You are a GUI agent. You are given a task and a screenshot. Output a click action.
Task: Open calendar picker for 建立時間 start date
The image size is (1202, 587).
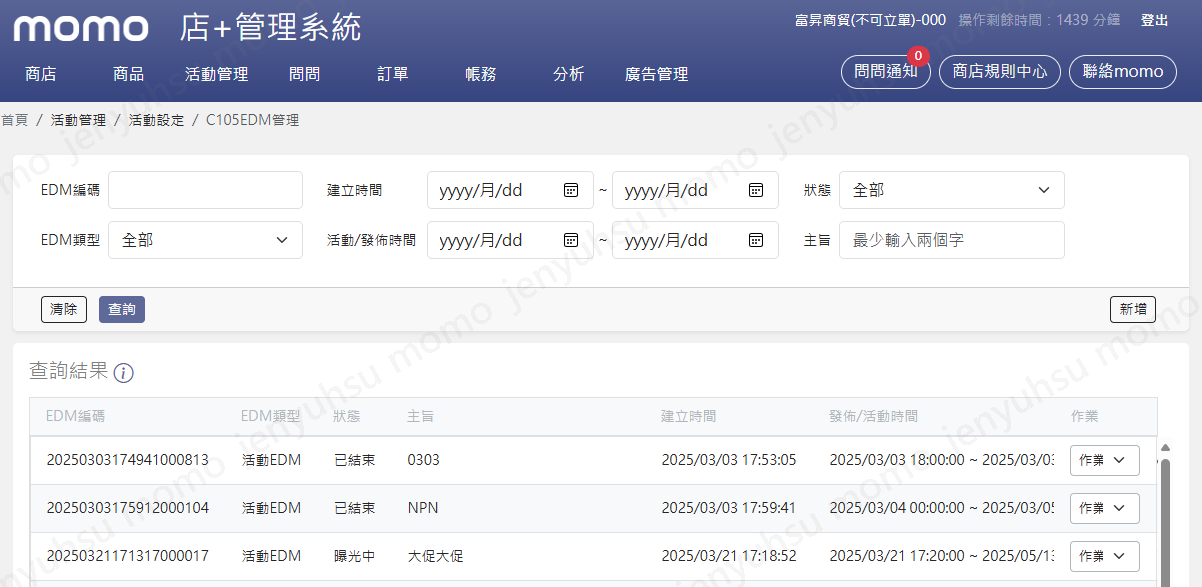570,190
